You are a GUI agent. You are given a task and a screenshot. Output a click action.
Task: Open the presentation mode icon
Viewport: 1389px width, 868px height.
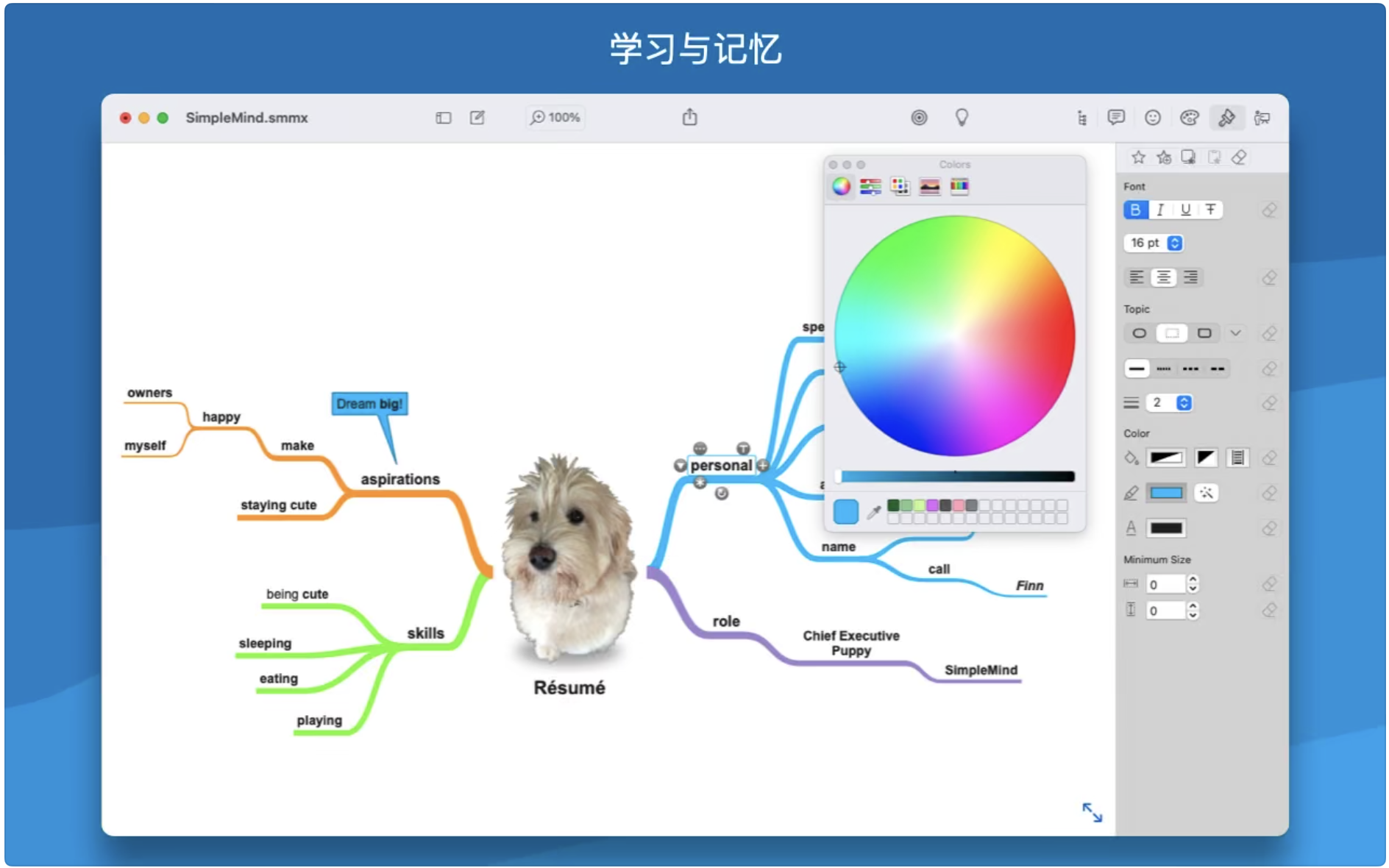1262,117
